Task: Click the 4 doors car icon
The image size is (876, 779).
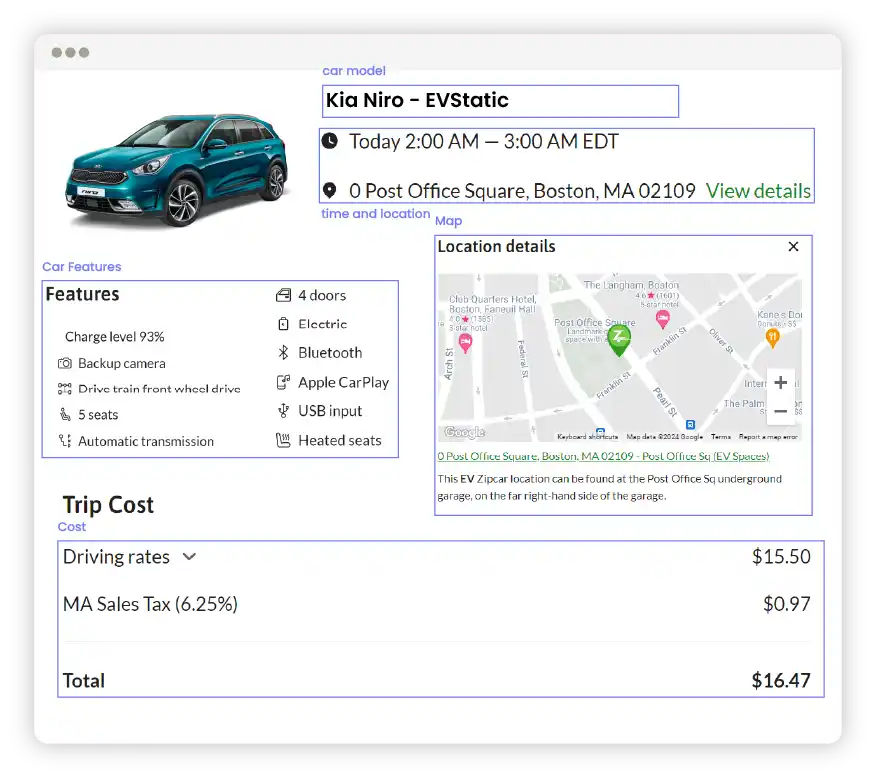Action: coord(284,295)
